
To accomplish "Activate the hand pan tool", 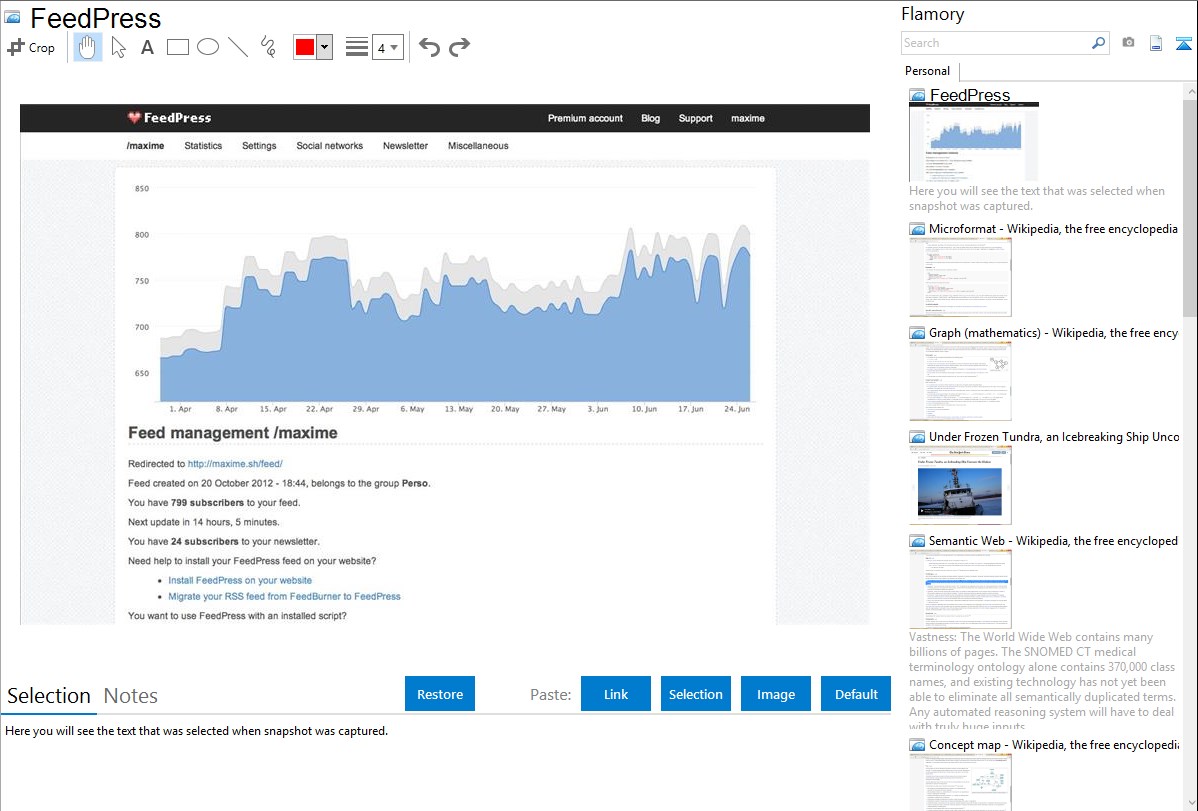I will 87,47.
